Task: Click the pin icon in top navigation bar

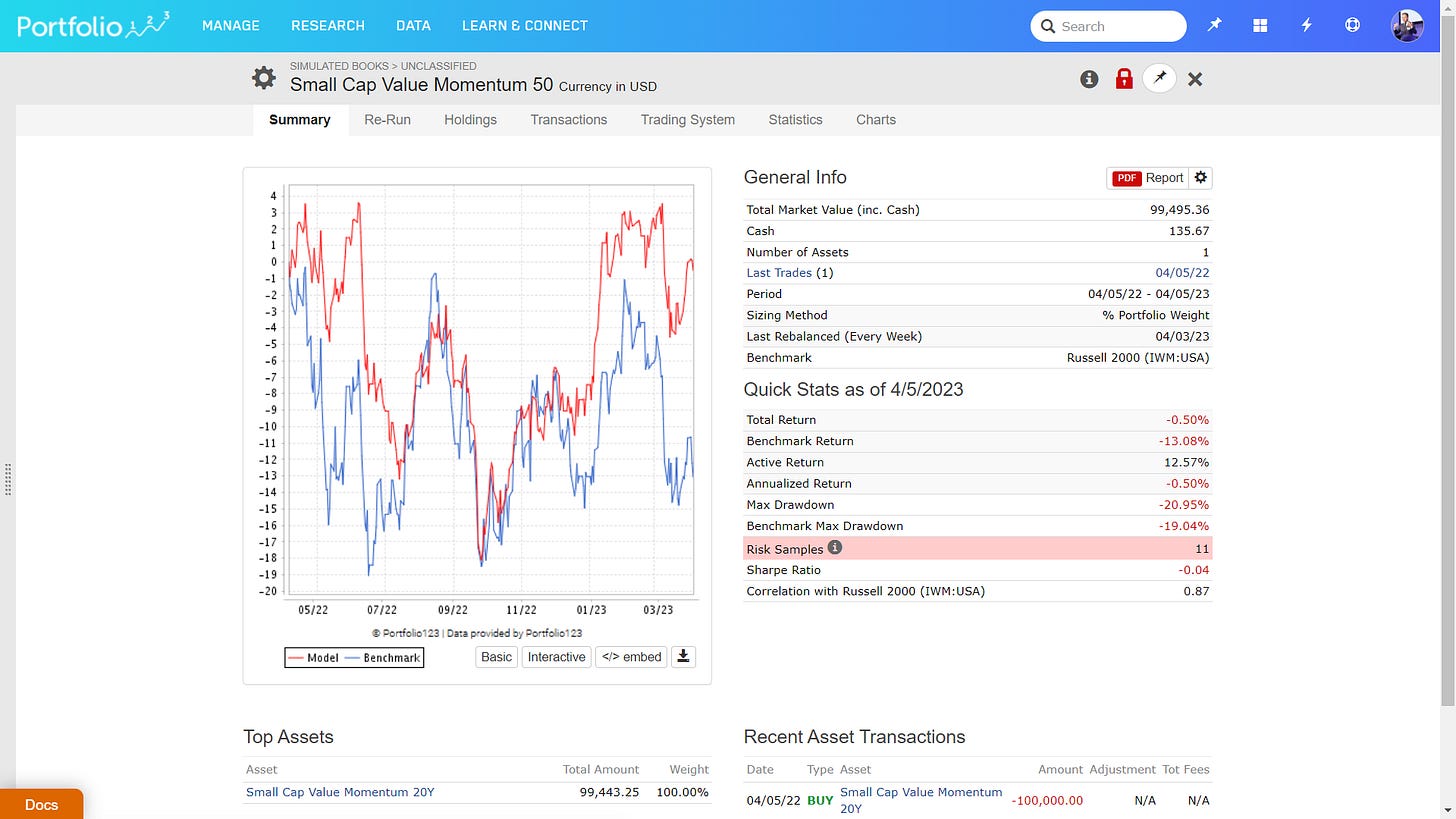Action: coord(1214,26)
